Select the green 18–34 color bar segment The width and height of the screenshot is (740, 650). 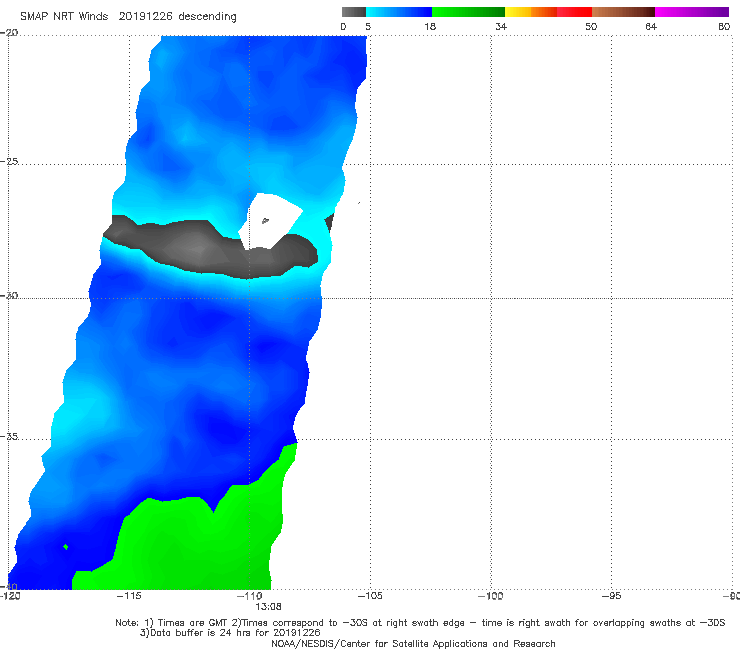click(468, 12)
